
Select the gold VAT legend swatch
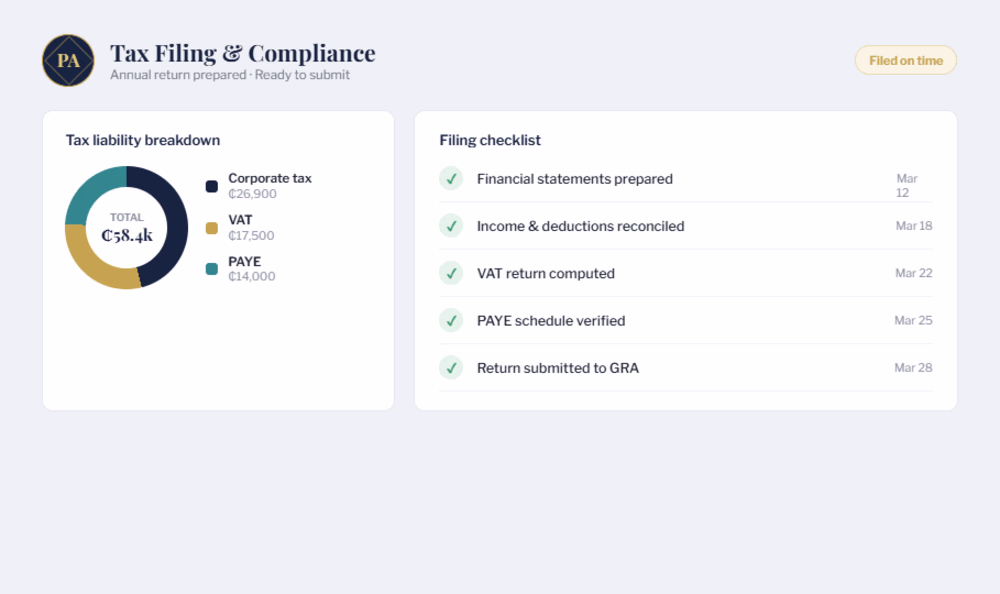pyautogui.click(x=212, y=228)
